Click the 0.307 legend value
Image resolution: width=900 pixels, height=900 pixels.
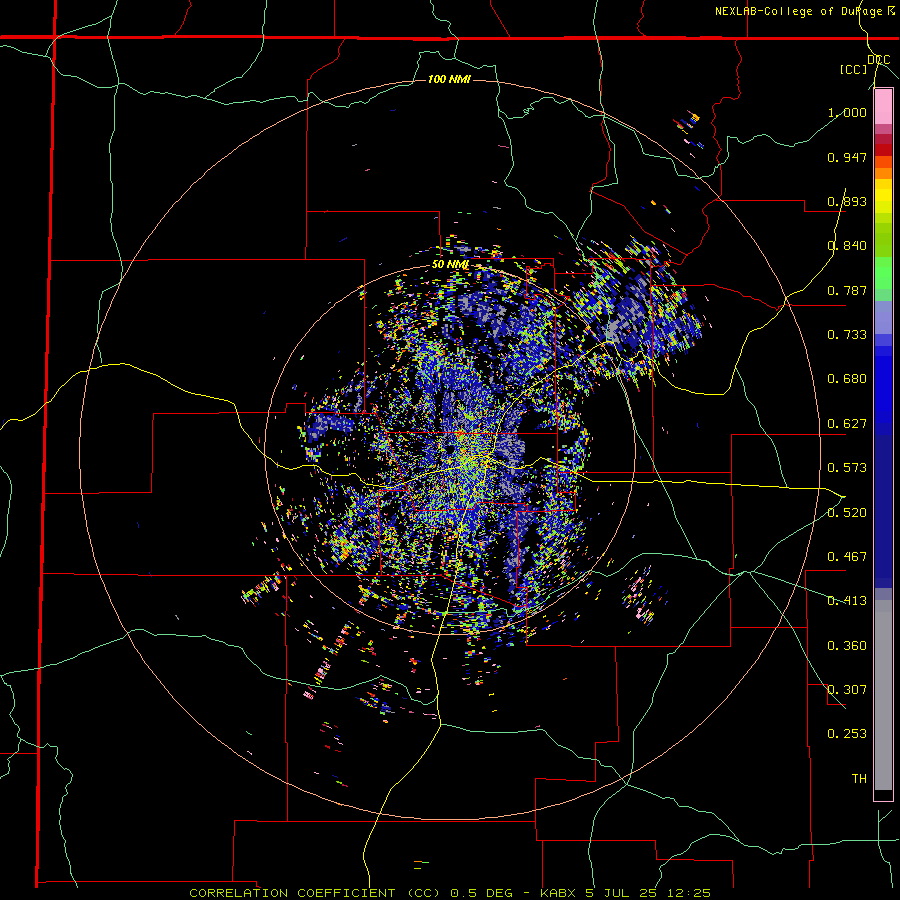847,690
